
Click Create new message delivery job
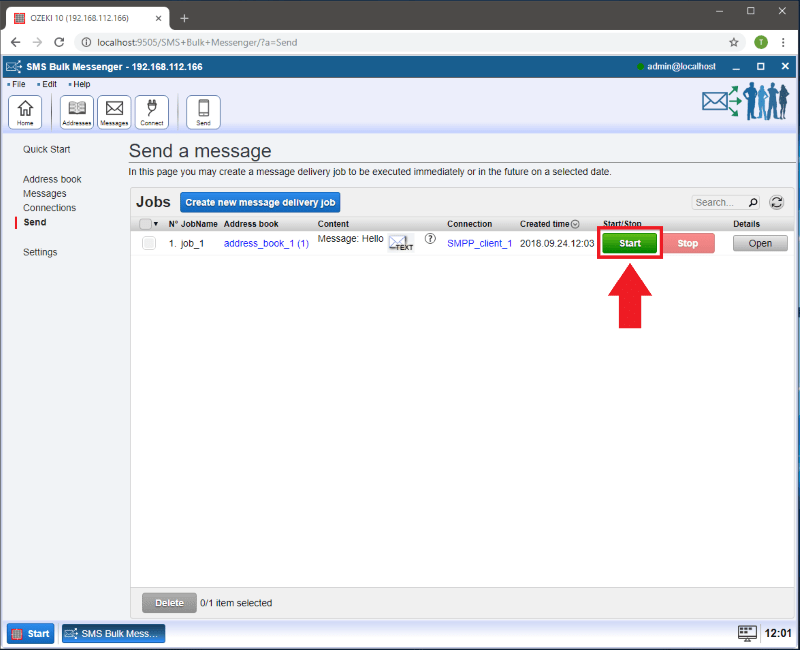(260, 203)
